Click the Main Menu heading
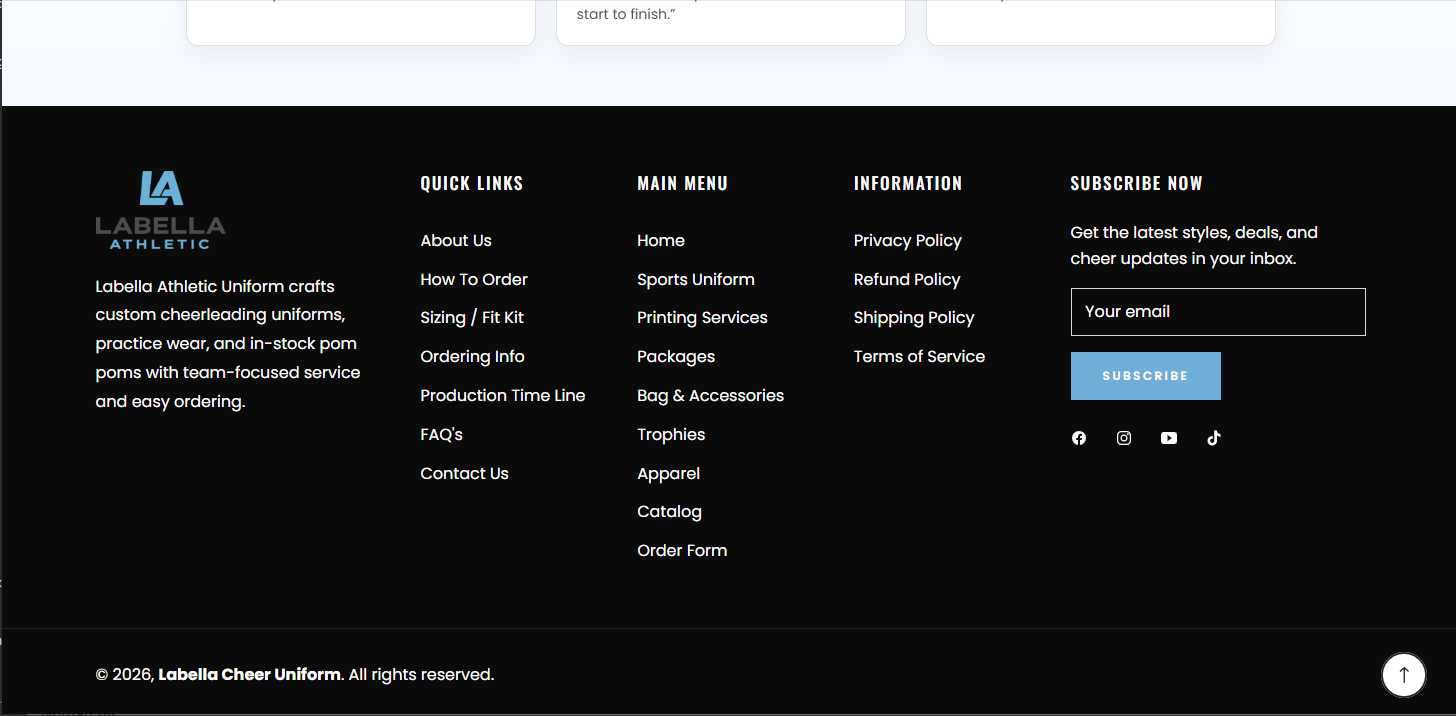 click(683, 183)
